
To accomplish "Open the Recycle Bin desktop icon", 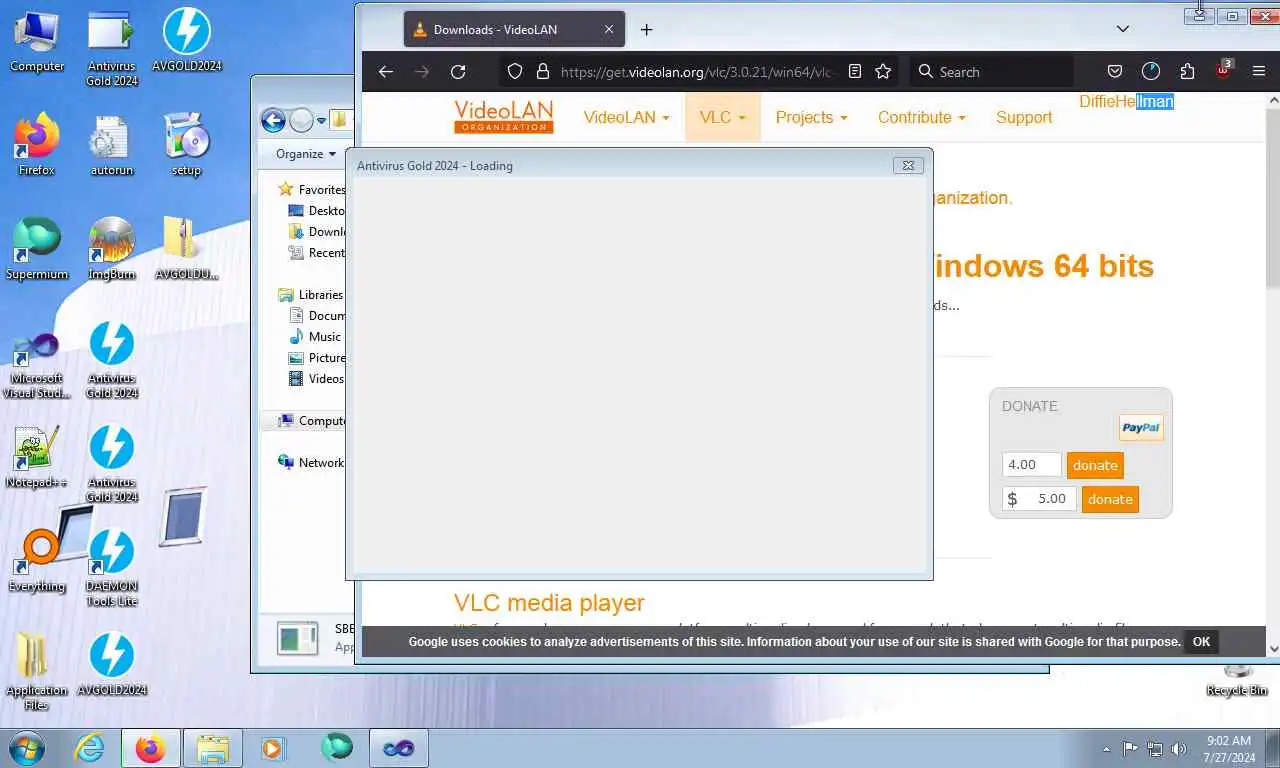I will (1237, 680).
